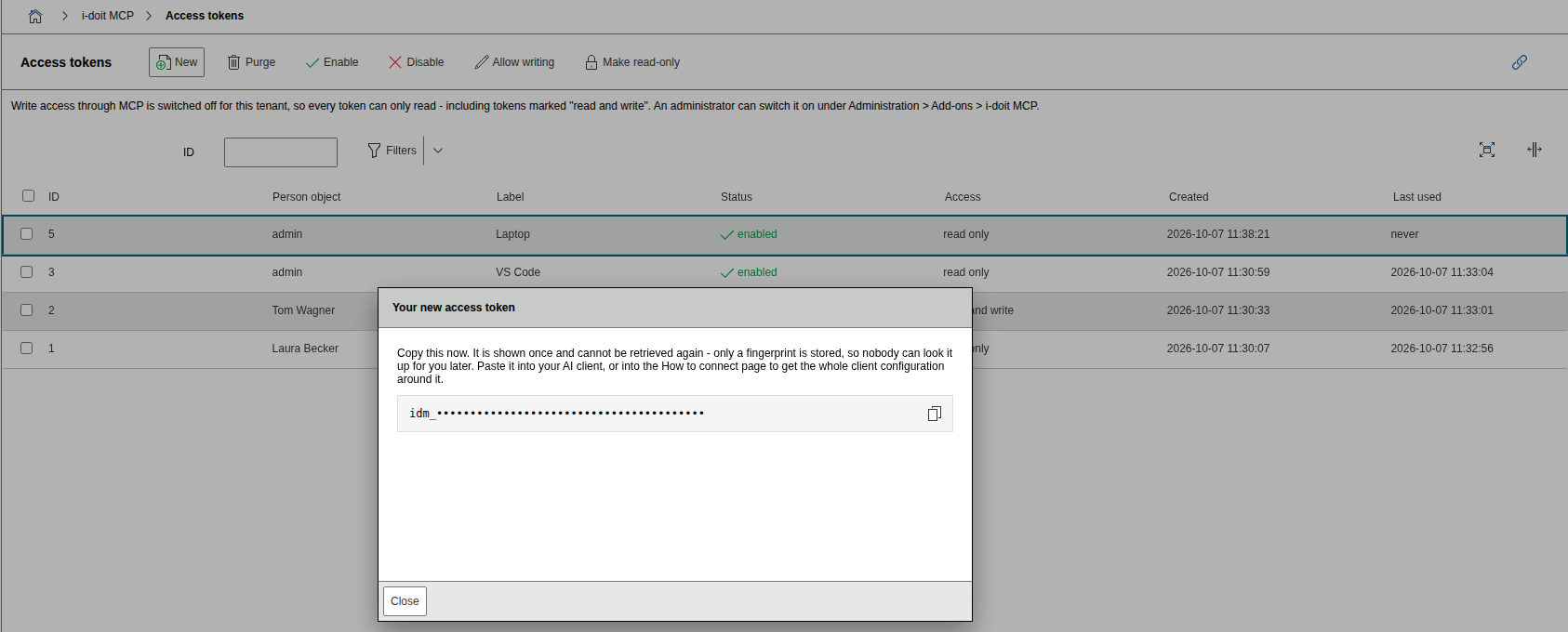Open the Filters button
Viewport: 1568px width, 632px height.
[x=392, y=151]
